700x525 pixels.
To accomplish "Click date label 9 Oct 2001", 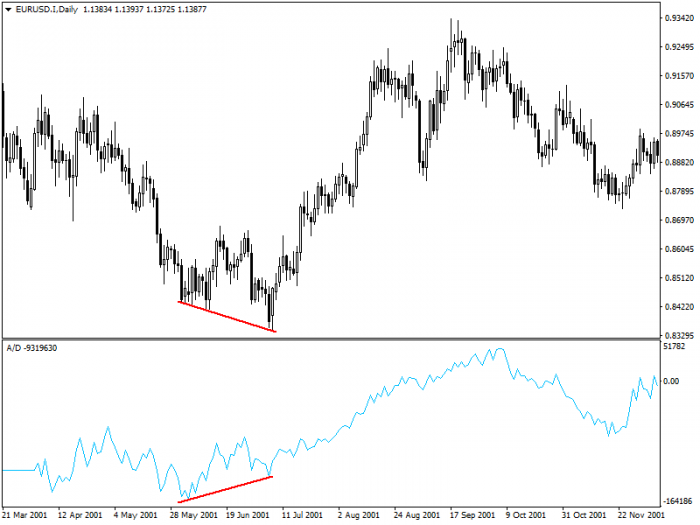I will [x=525, y=515].
